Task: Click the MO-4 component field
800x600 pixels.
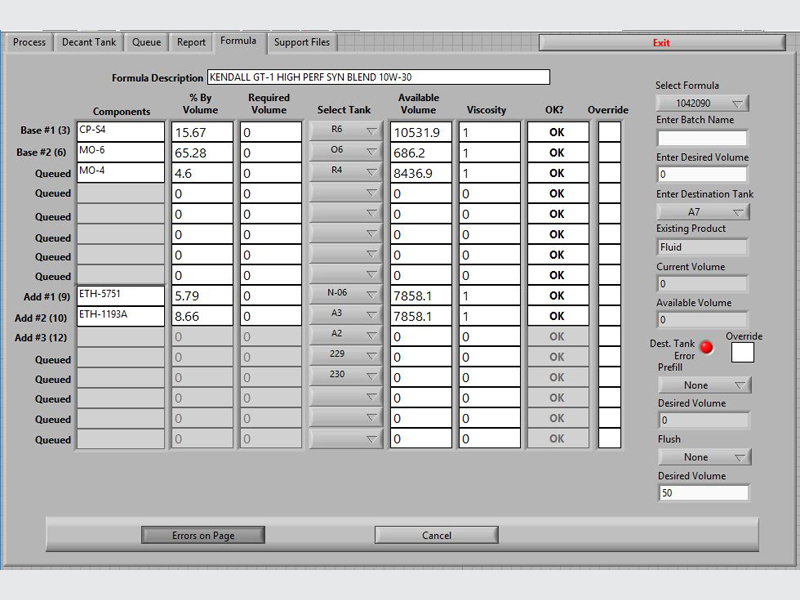Action: (121, 172)
